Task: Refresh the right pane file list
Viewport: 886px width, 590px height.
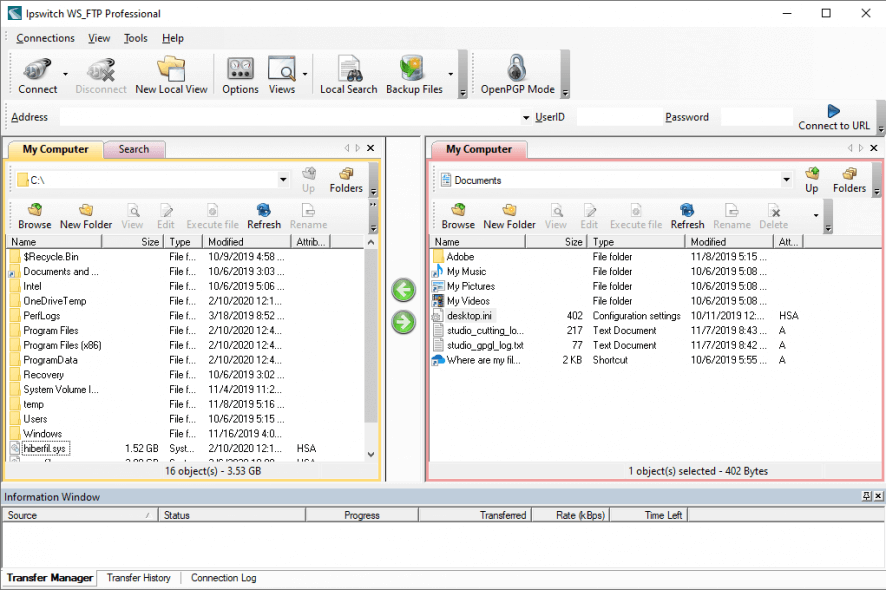Action: [x=687, y=216]
